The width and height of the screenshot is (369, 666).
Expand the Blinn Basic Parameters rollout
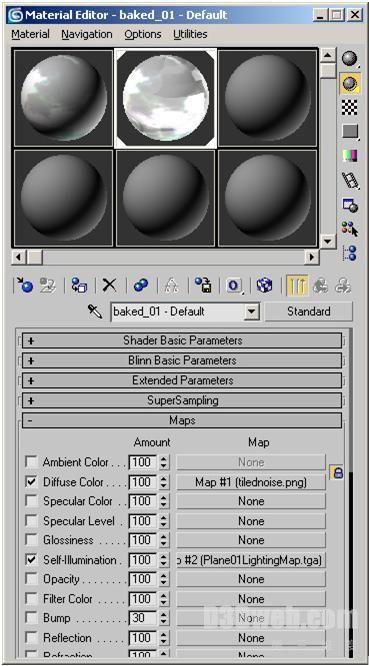click(x=182, y=360)
